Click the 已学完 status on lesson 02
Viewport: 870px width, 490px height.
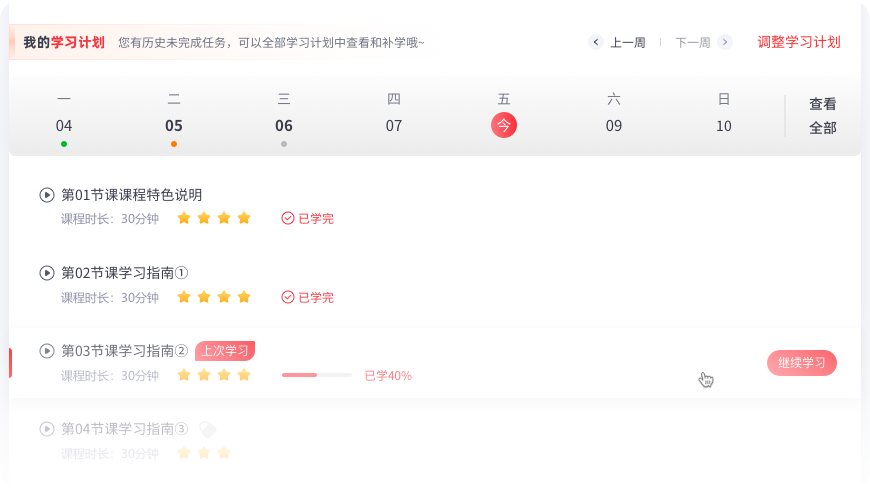click(308, 297)
